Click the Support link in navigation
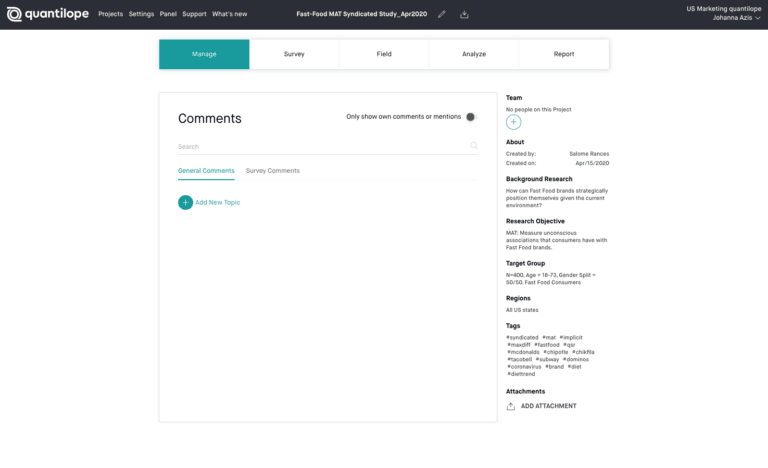768x468 pixels. (194, 14)
